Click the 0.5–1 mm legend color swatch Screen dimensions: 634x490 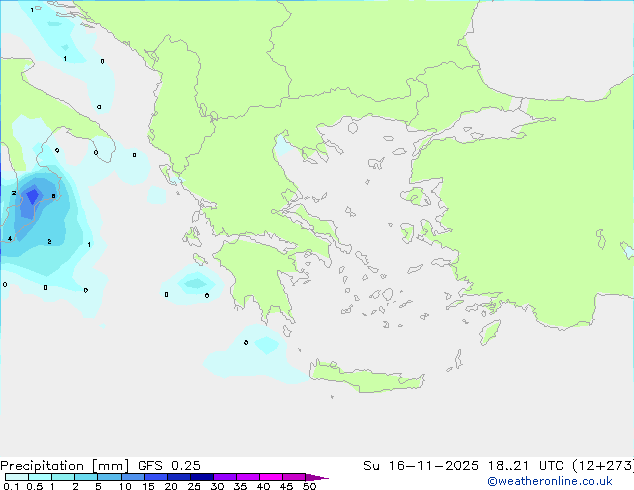click(x=40, y=477)
